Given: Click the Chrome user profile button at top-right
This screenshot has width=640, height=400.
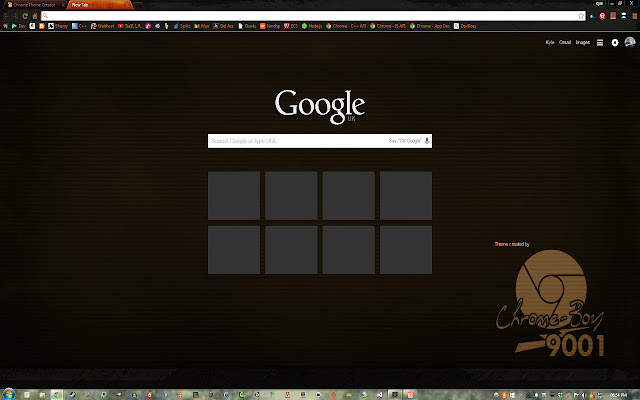Looking at the screenshot, I should coord(599,3).
